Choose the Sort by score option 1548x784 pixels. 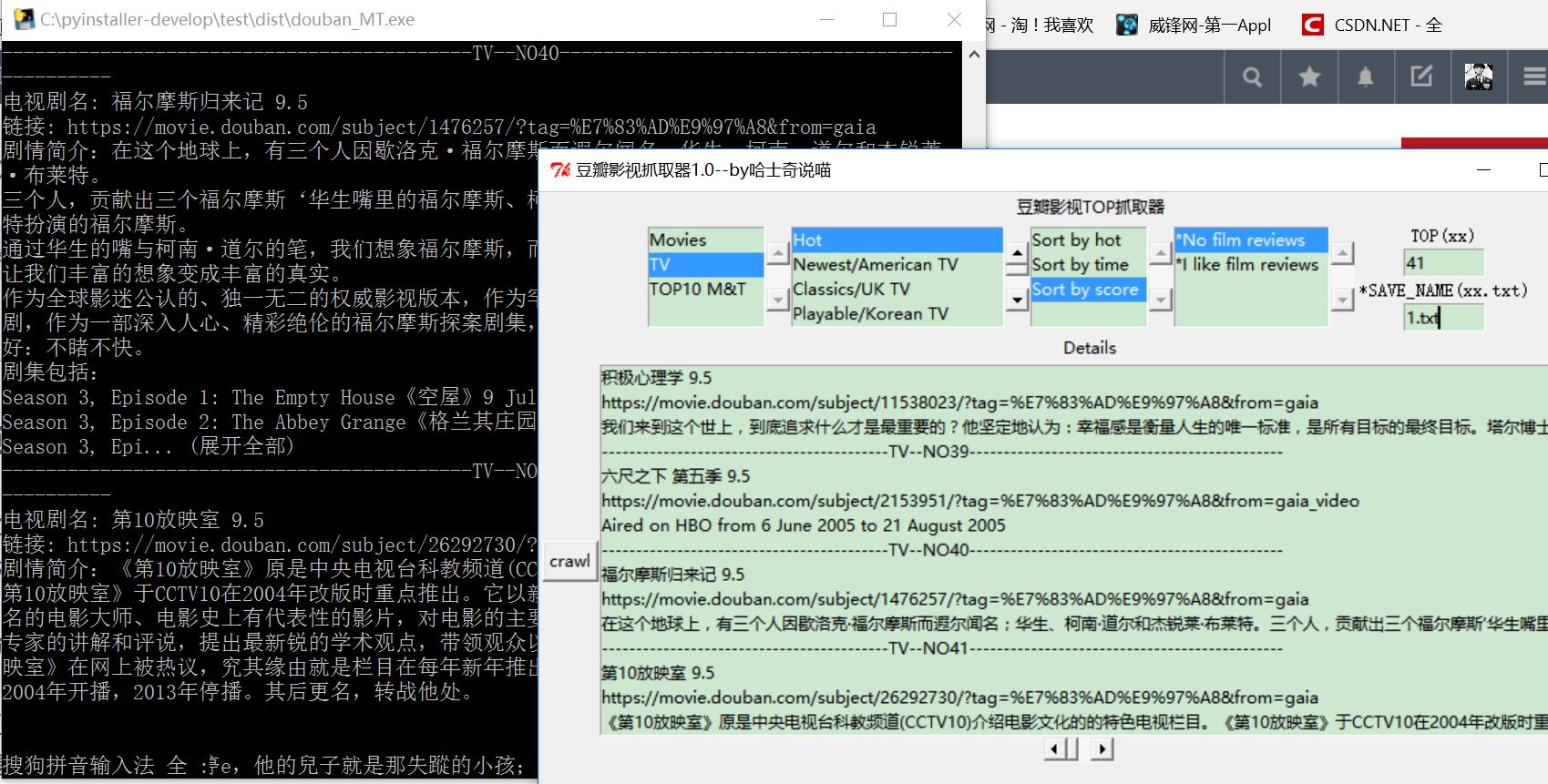(1088, 289)
